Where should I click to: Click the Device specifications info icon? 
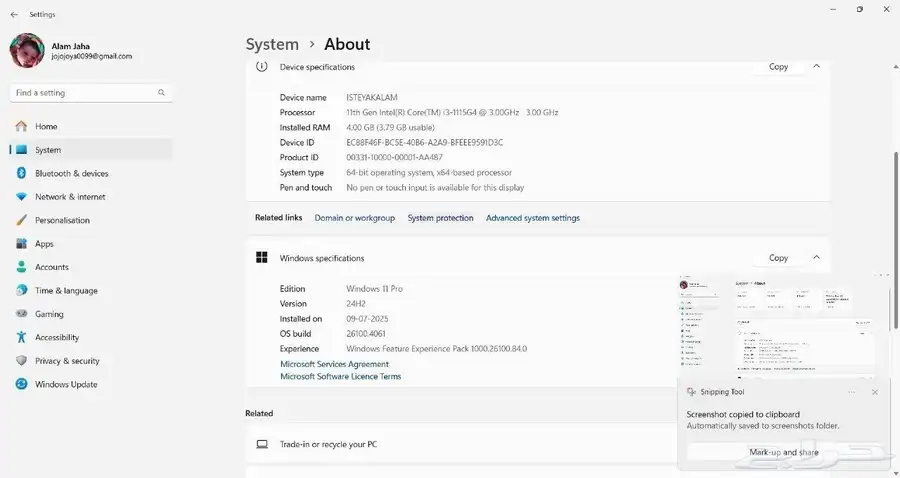(x=262, y=67)
